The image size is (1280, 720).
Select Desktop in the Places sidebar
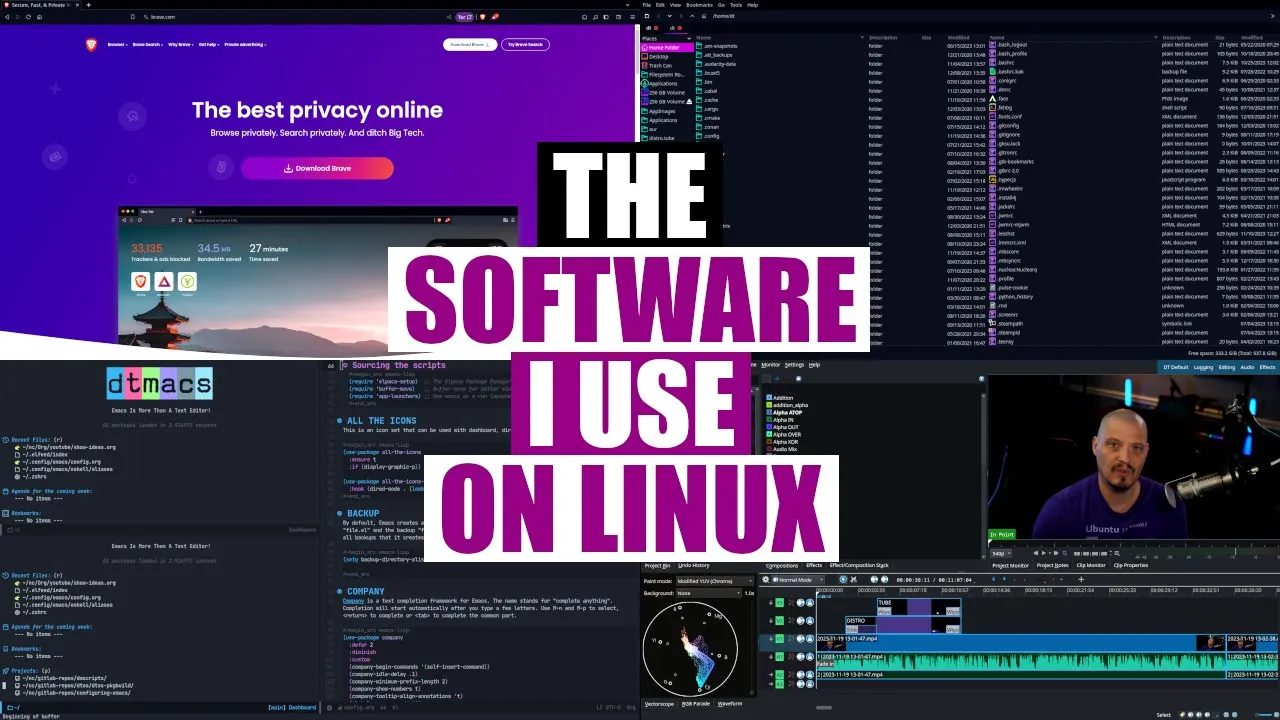(658, 56)
